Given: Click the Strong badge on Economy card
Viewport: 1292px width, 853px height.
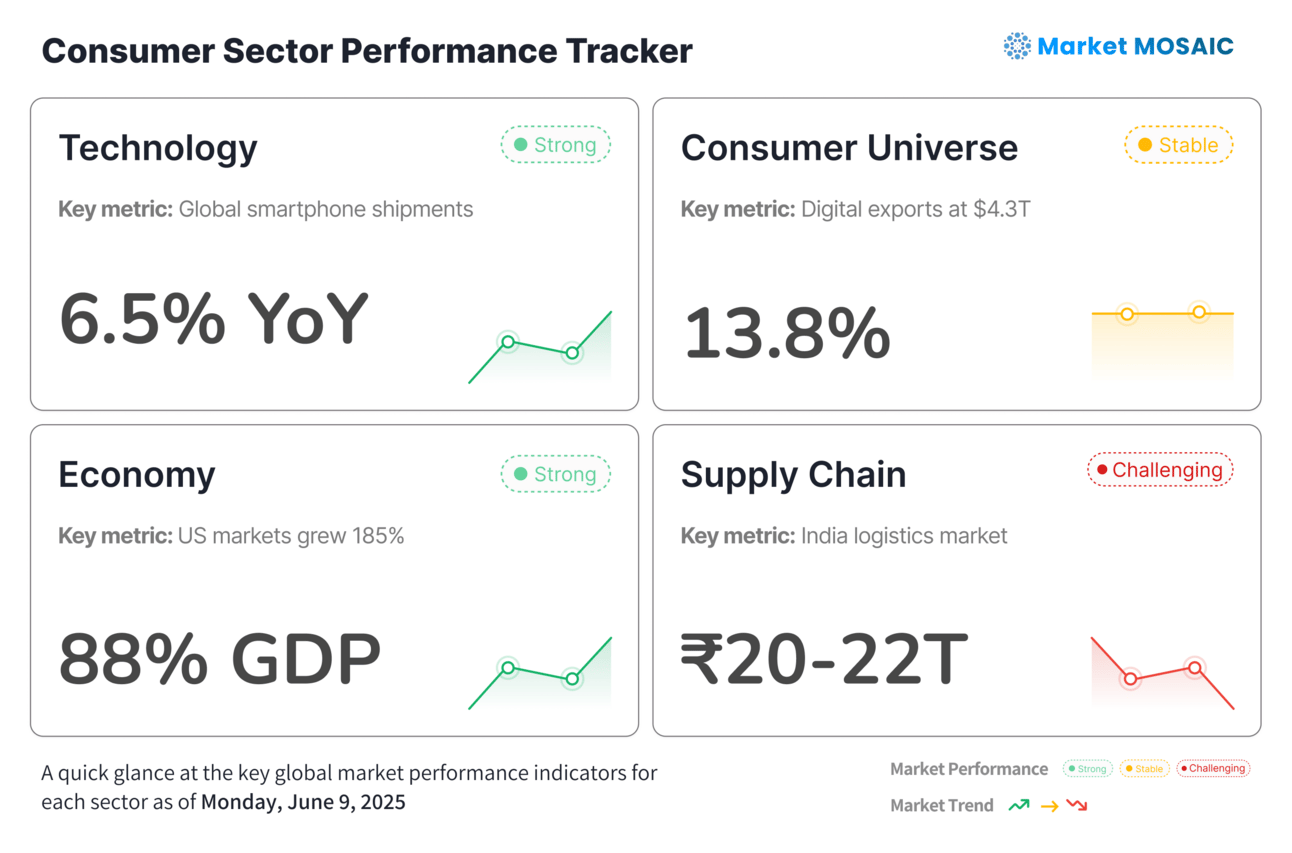Looking at the screenshot, I should tap(555, 474).
